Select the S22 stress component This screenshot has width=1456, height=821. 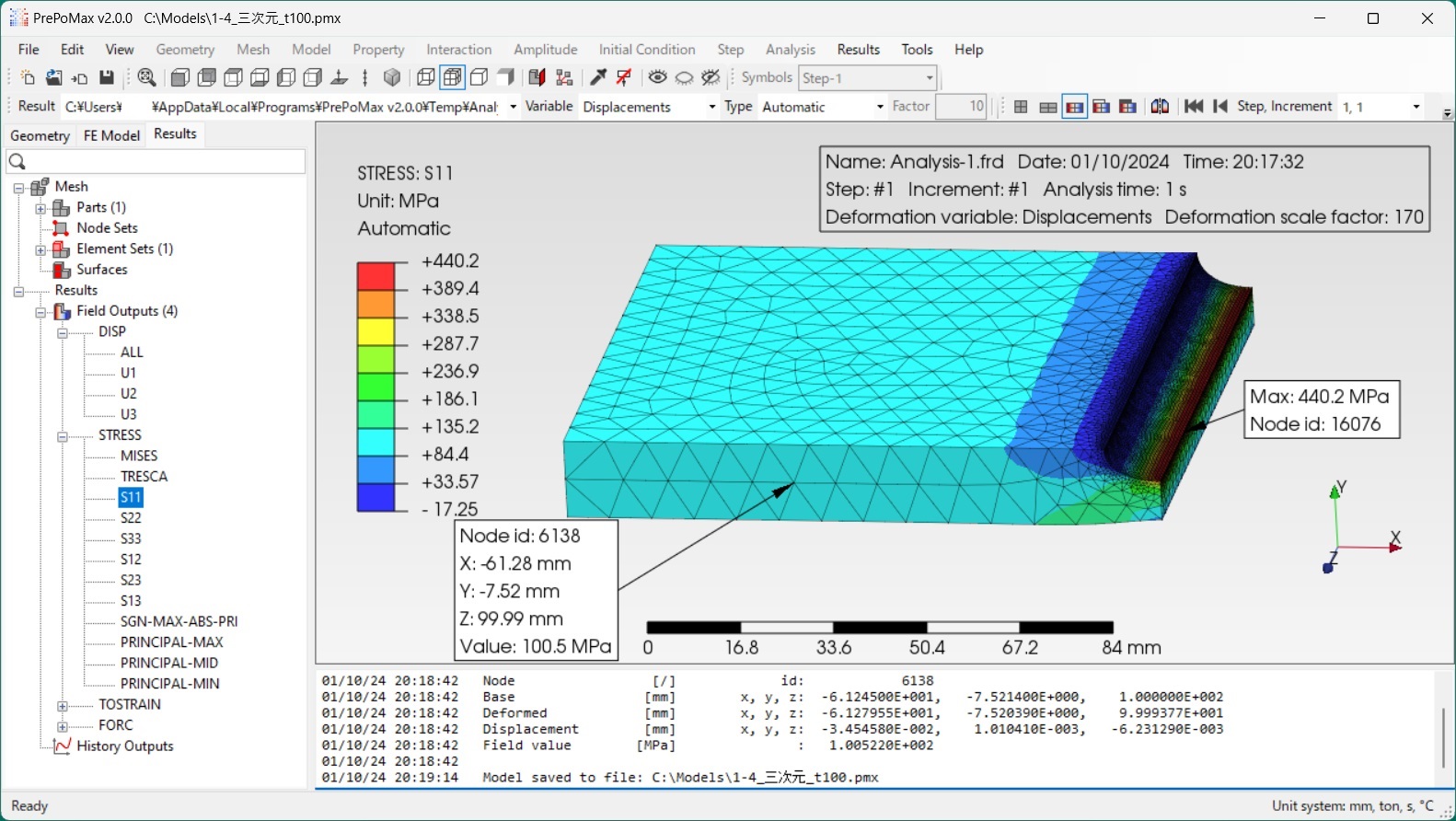pos(131,518)
